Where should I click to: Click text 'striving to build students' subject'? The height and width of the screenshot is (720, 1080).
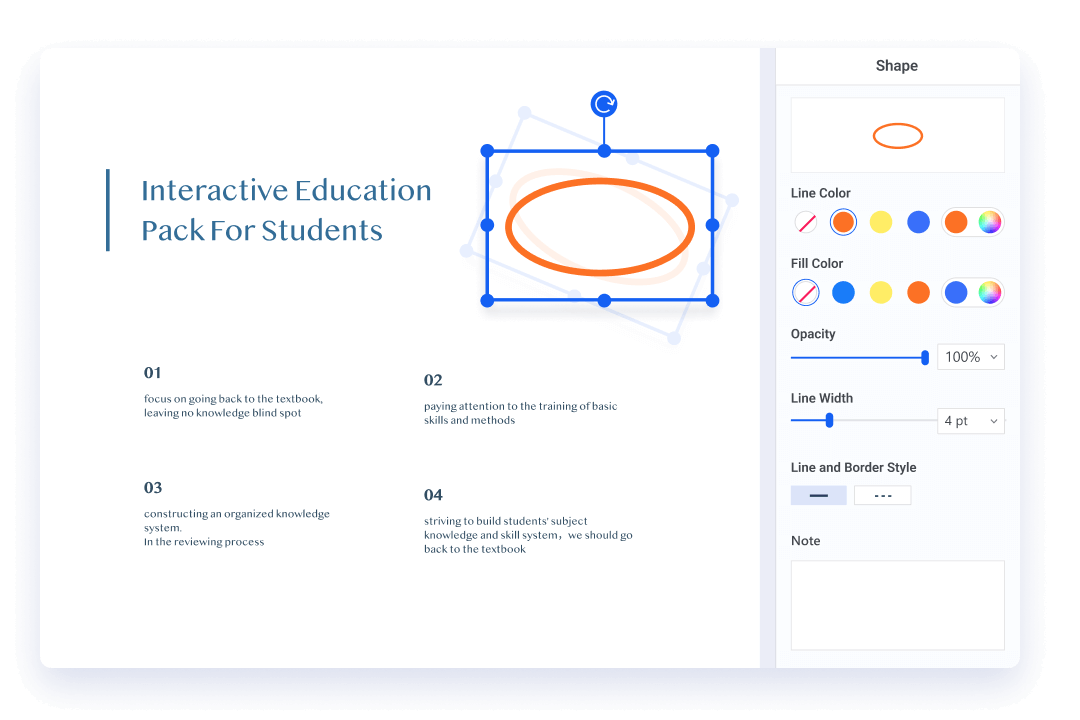[506, 522]
